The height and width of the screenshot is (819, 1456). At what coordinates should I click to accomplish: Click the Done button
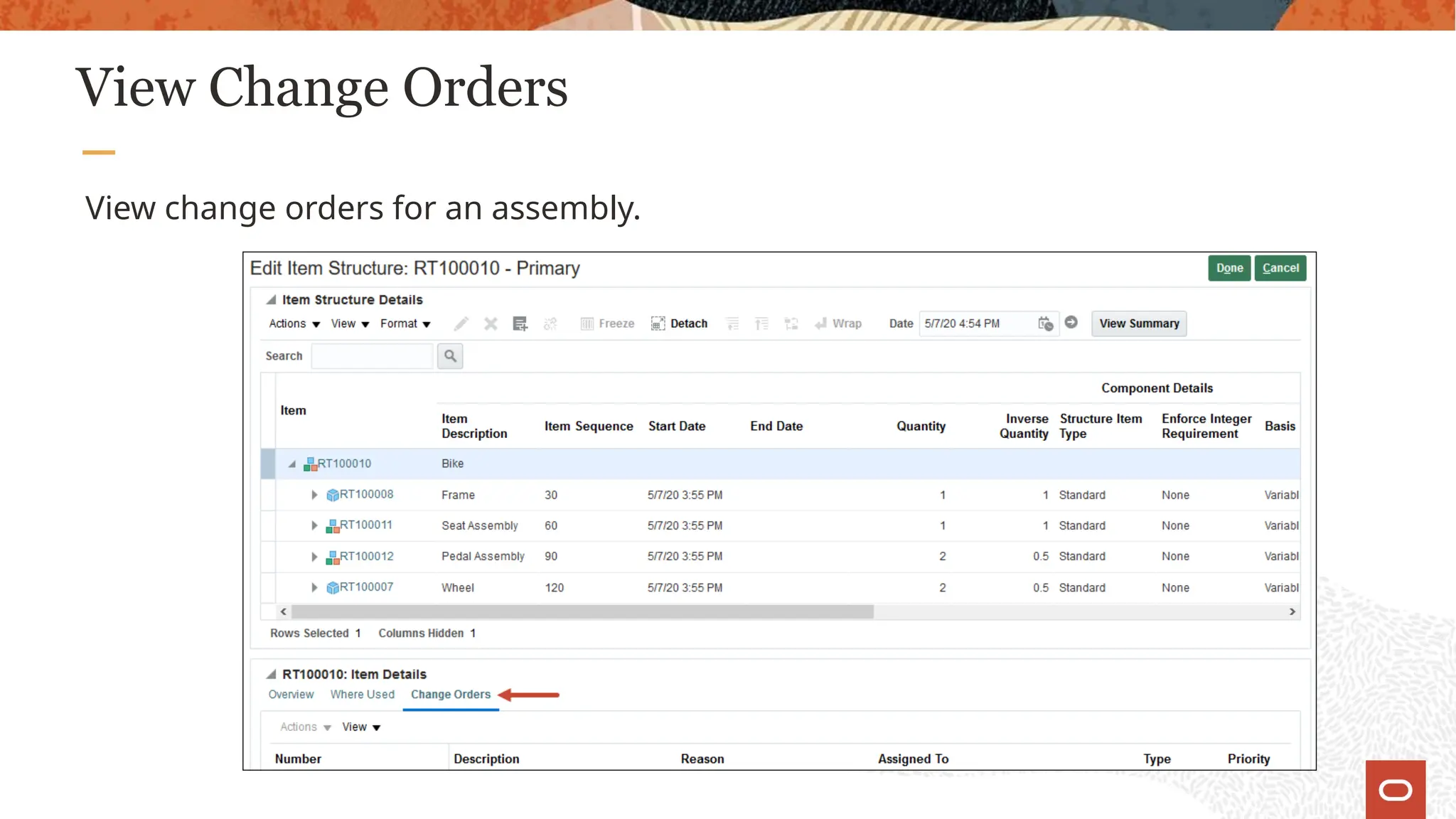click(x=1229, y=268)
